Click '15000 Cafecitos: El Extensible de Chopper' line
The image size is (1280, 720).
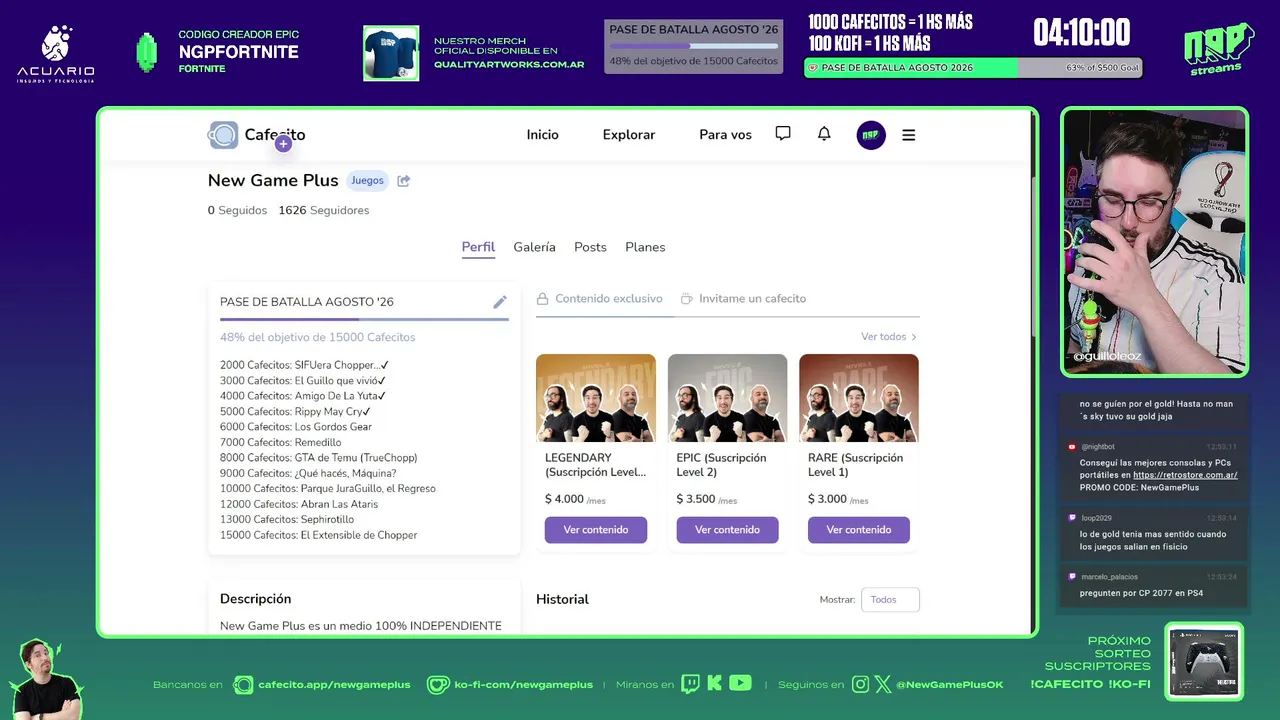319,535
